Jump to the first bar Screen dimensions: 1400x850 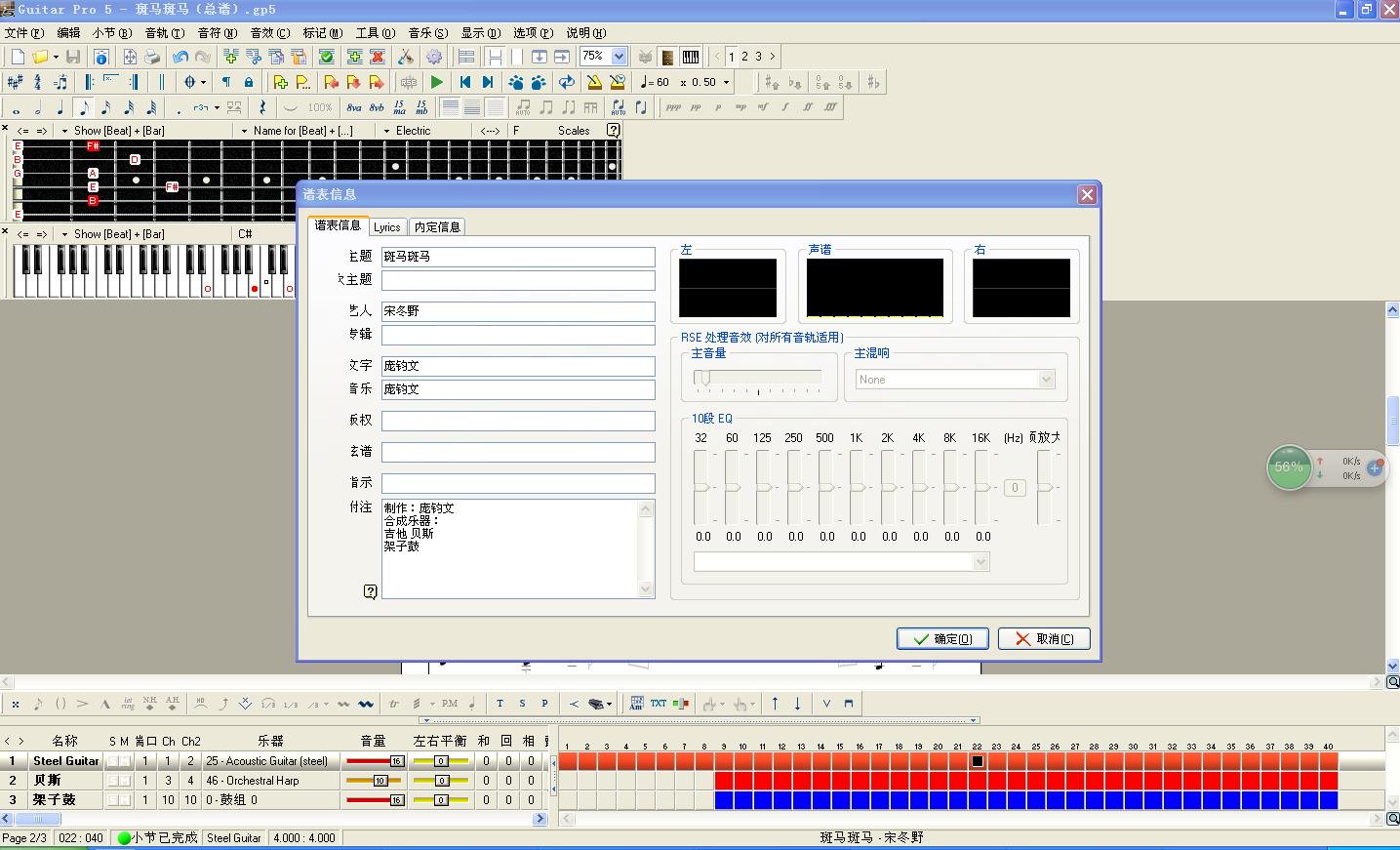[465, 82]
